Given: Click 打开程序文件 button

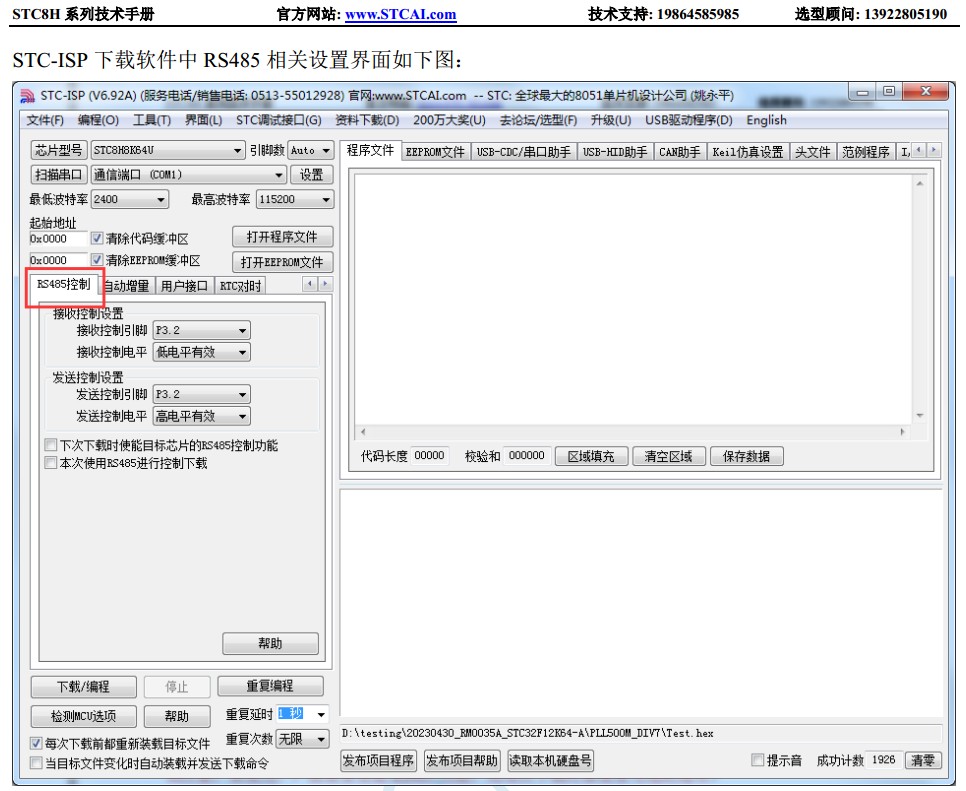Looking at the screenshot, I should coord(282,237).
